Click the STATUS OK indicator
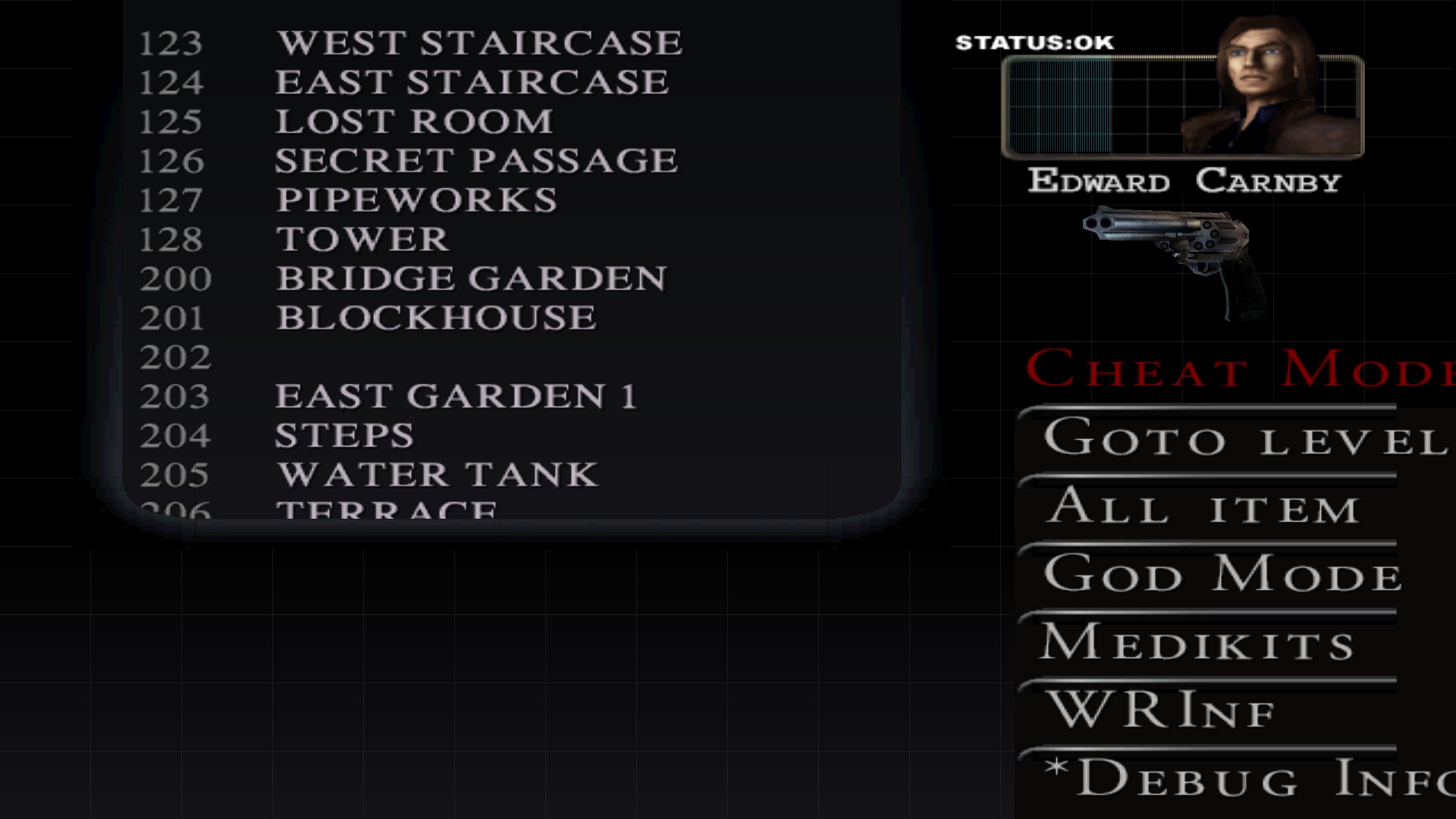The image size is (1456, 819). (1035, 42)
